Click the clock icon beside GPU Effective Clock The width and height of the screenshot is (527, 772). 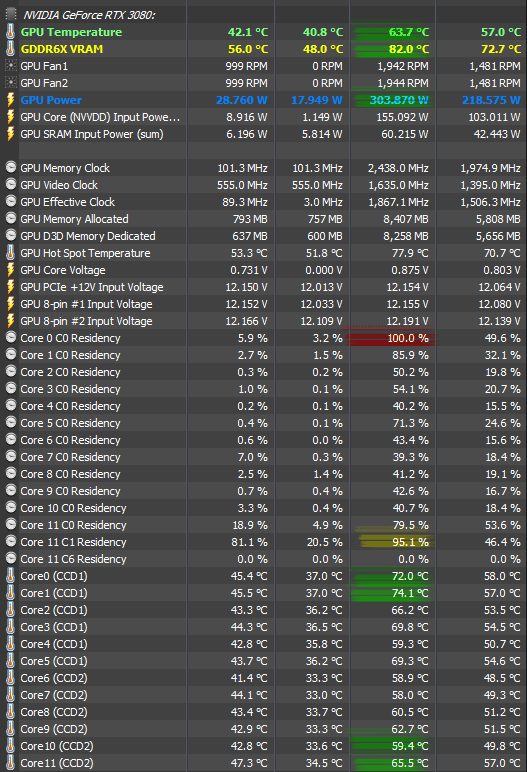point(10,201)
